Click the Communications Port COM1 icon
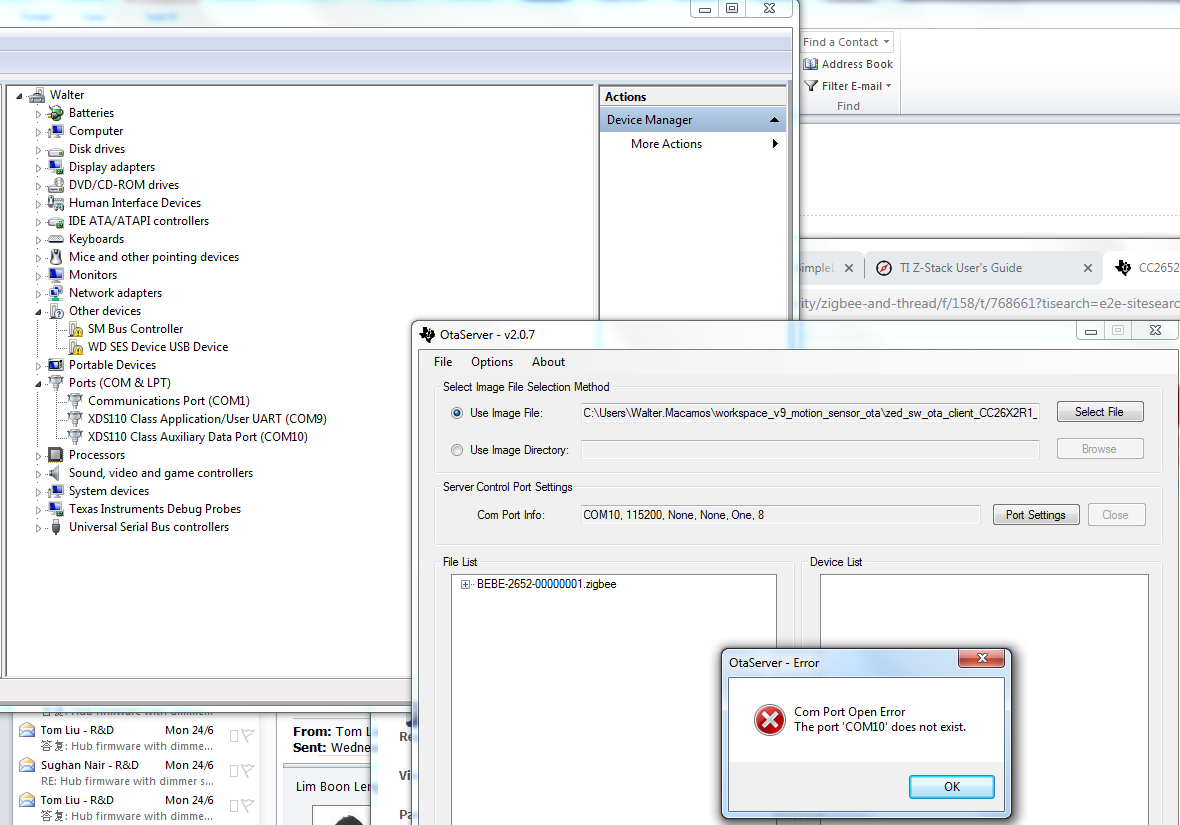 tap(75, 401)
